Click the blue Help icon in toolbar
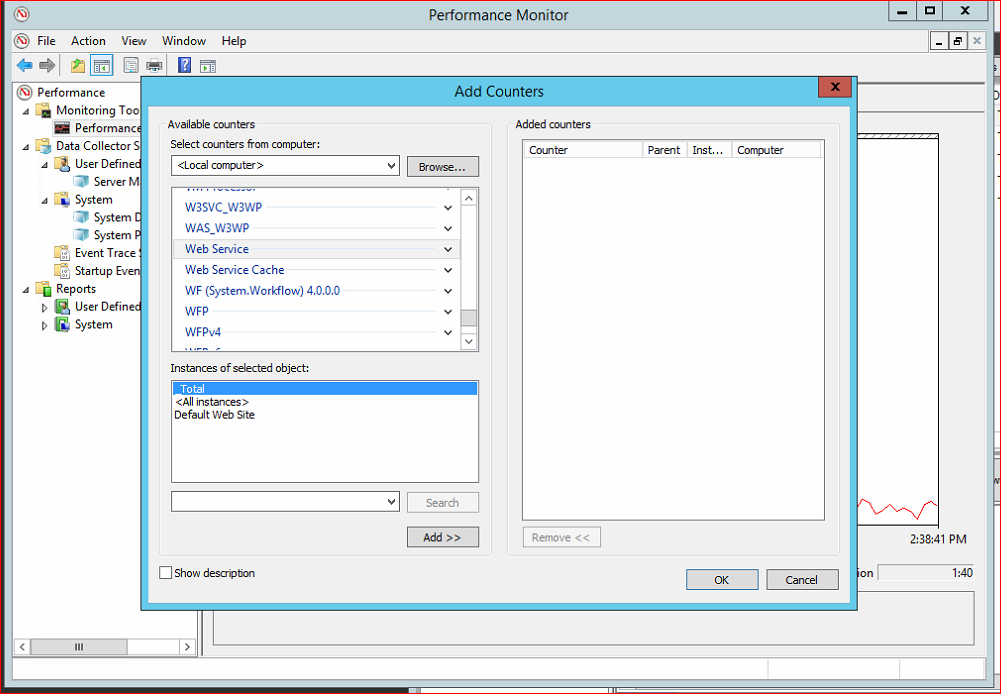Viewport: 1001px width, 694px height. [184, 66]
